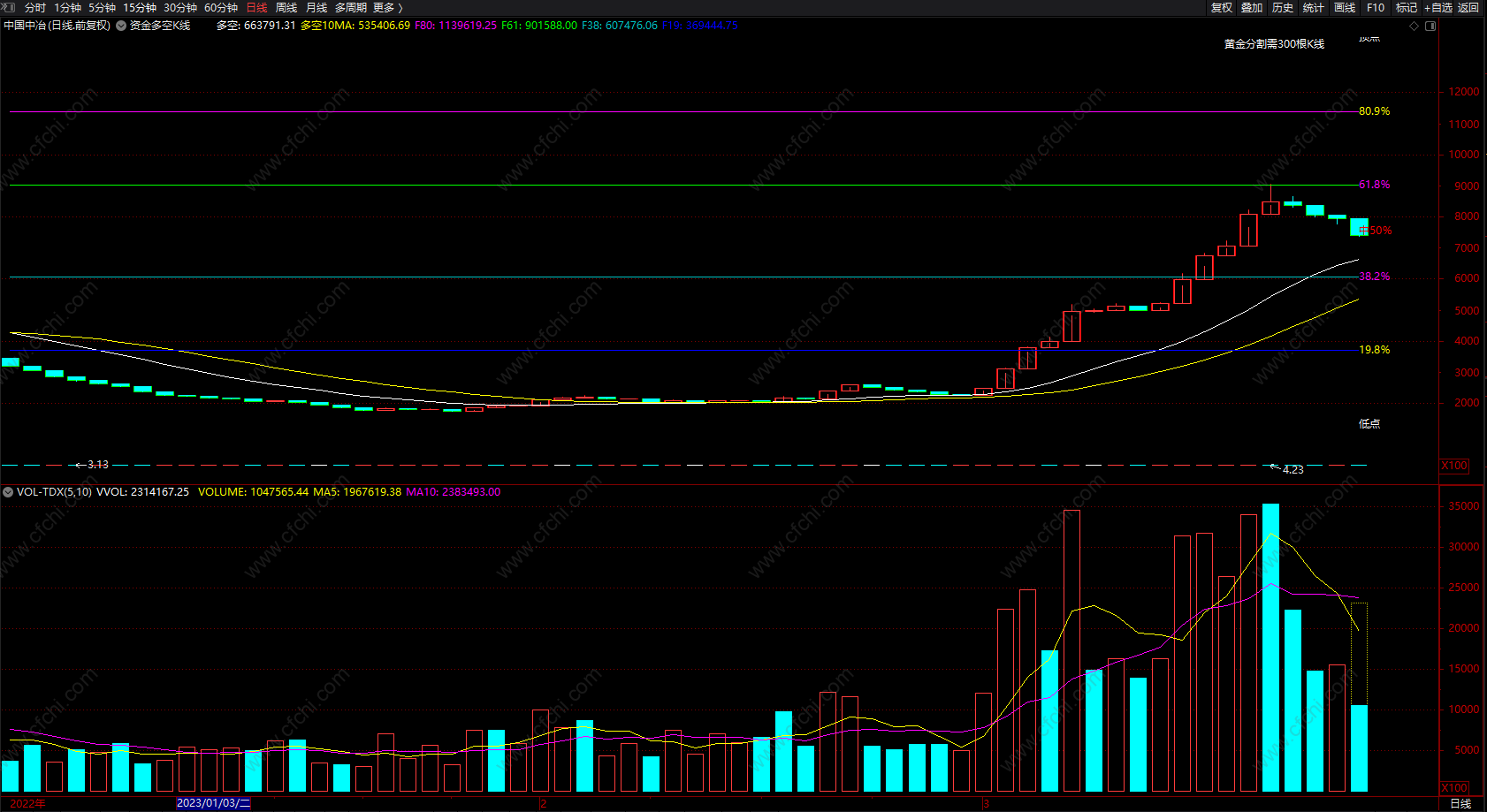The image size is (1487, 812).
Task: Click the 35000 volume axis label
Action: (x=1464, y=506)
